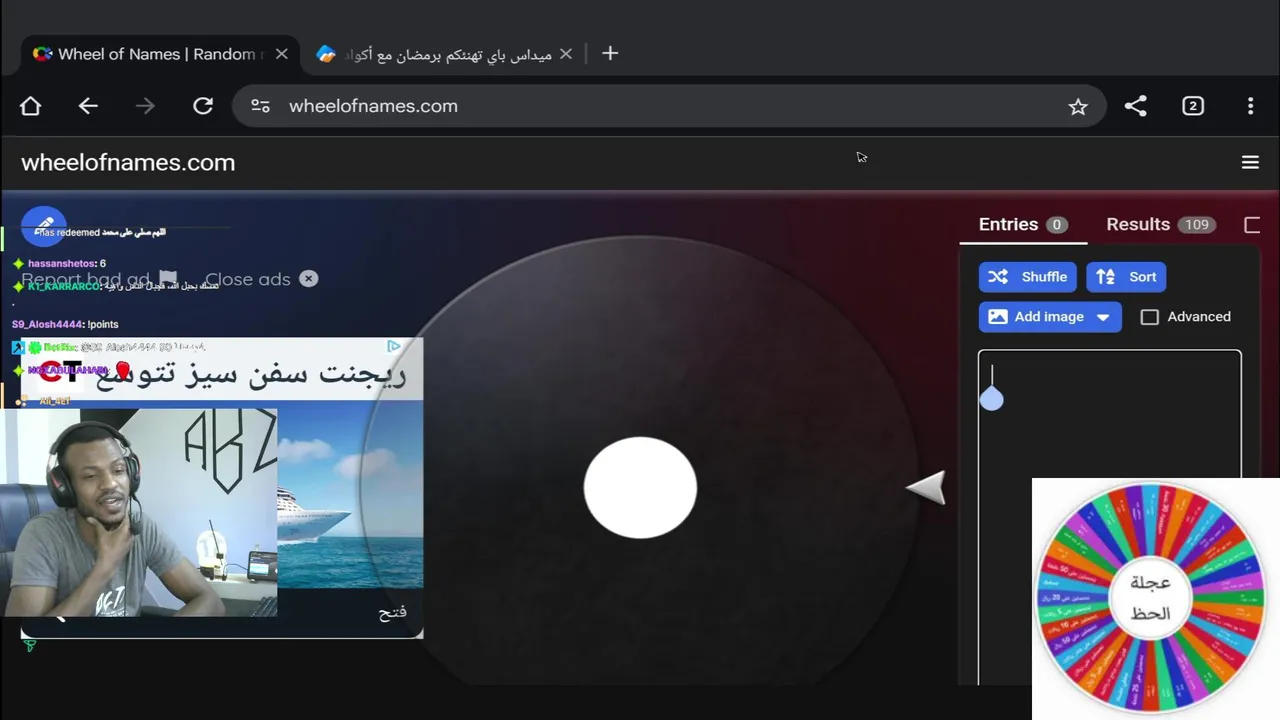Click the forward navigation arrow
The height and width of the screenshot is (720, 1280).
[x=145, y=106]
